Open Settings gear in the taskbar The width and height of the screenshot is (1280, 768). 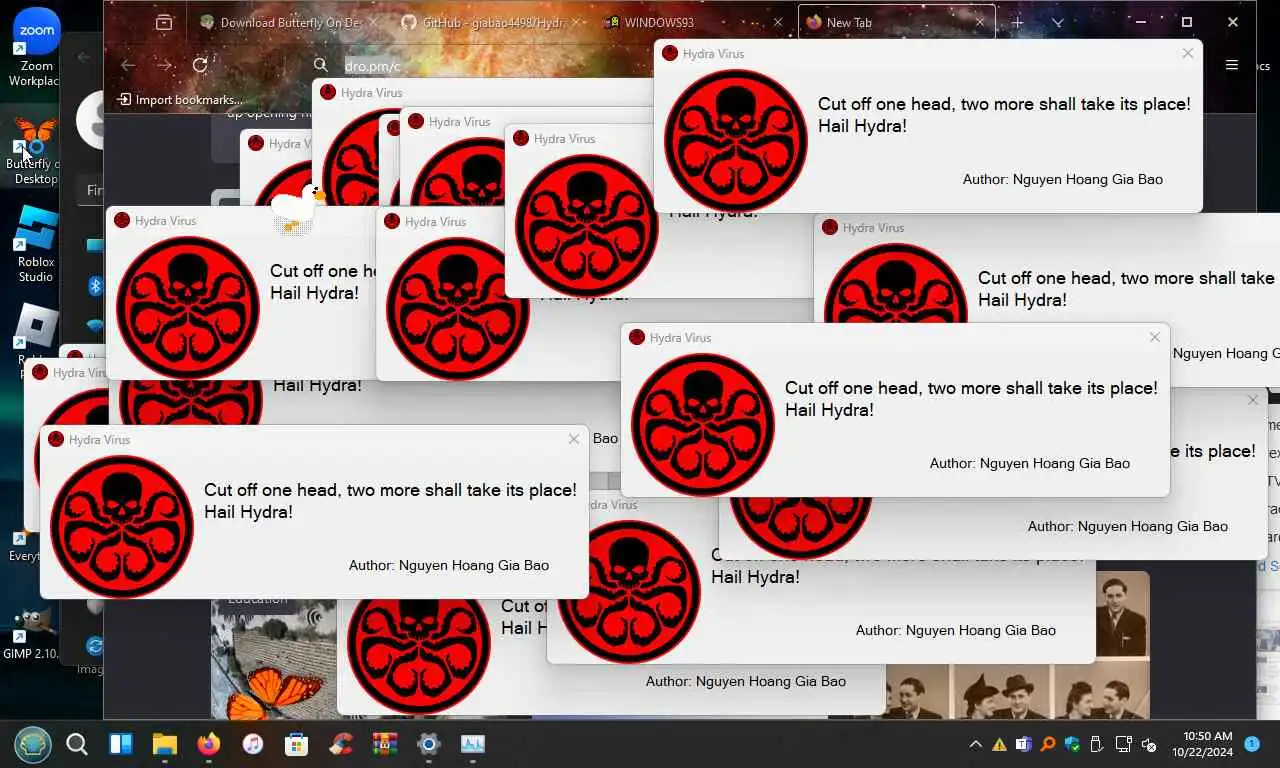(429, 744)
